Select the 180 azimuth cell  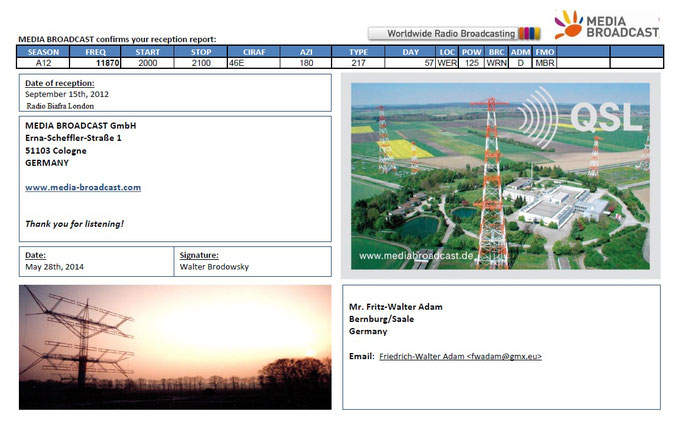[x=306, y=63]
